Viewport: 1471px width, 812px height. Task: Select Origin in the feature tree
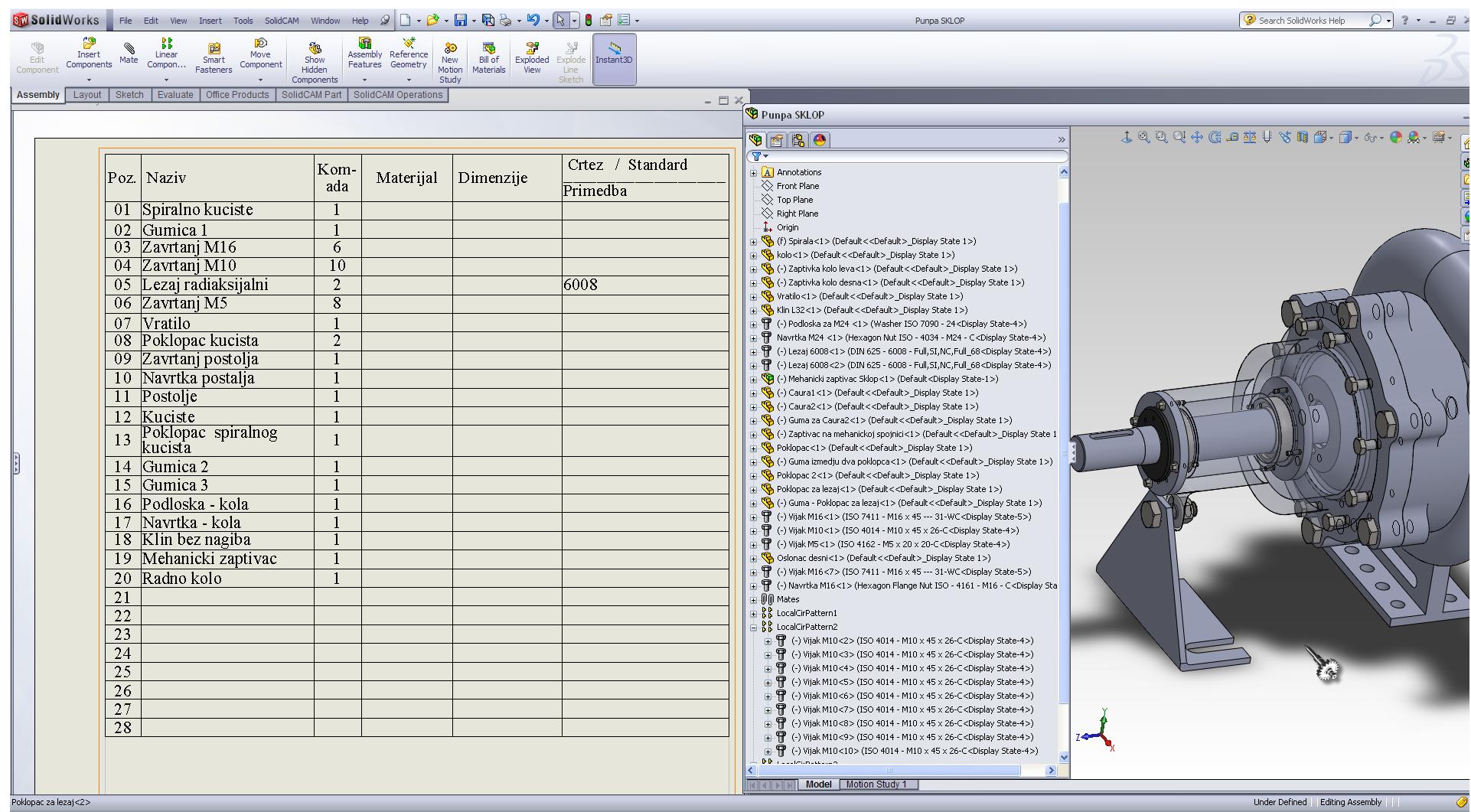[x=788, y=228]
